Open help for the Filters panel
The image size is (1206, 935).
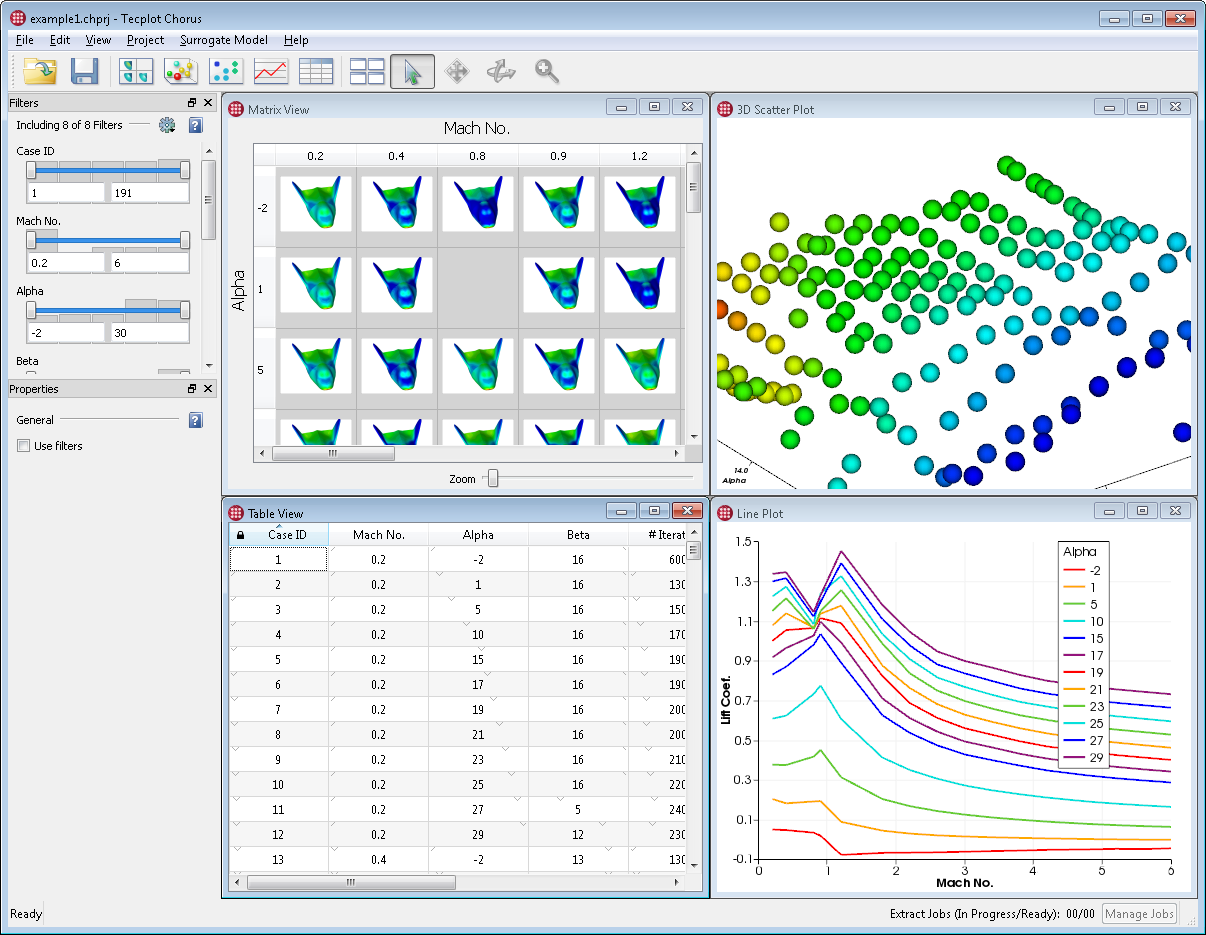[x=195, y=125]
